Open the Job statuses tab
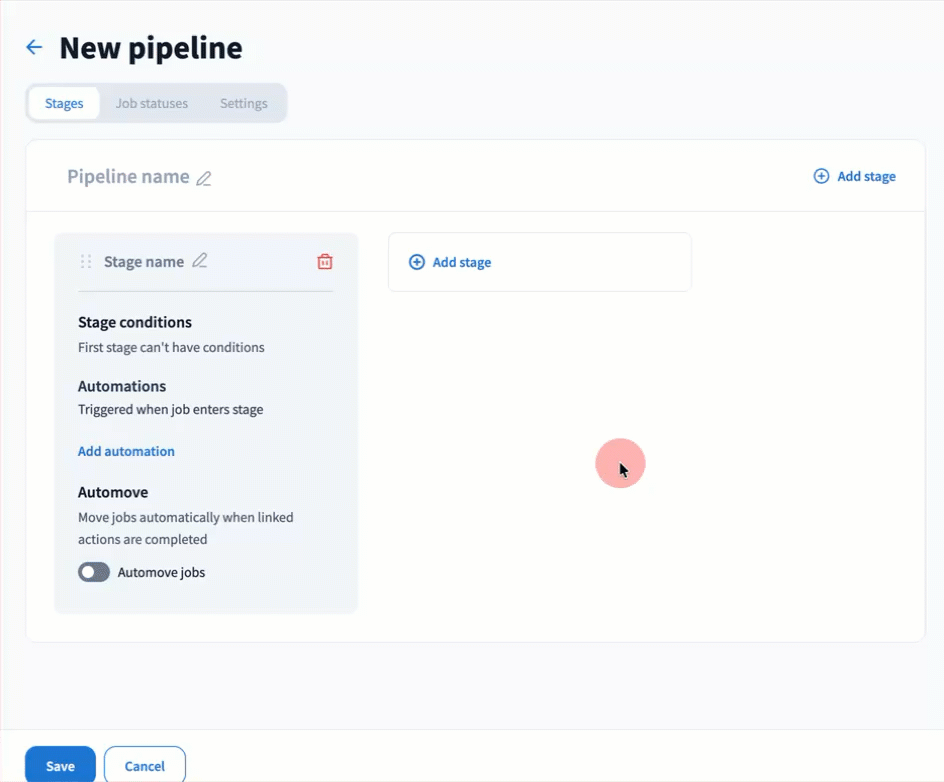 [152, 103]
